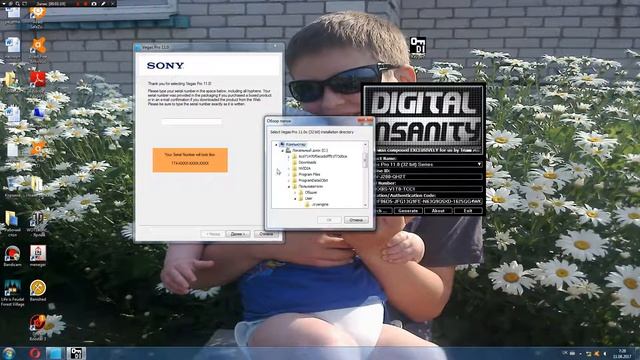The width and height of the screenshot is (640, 360).
Task: Select the Пользователи folder in tree
Action: (x=311, y=187)
